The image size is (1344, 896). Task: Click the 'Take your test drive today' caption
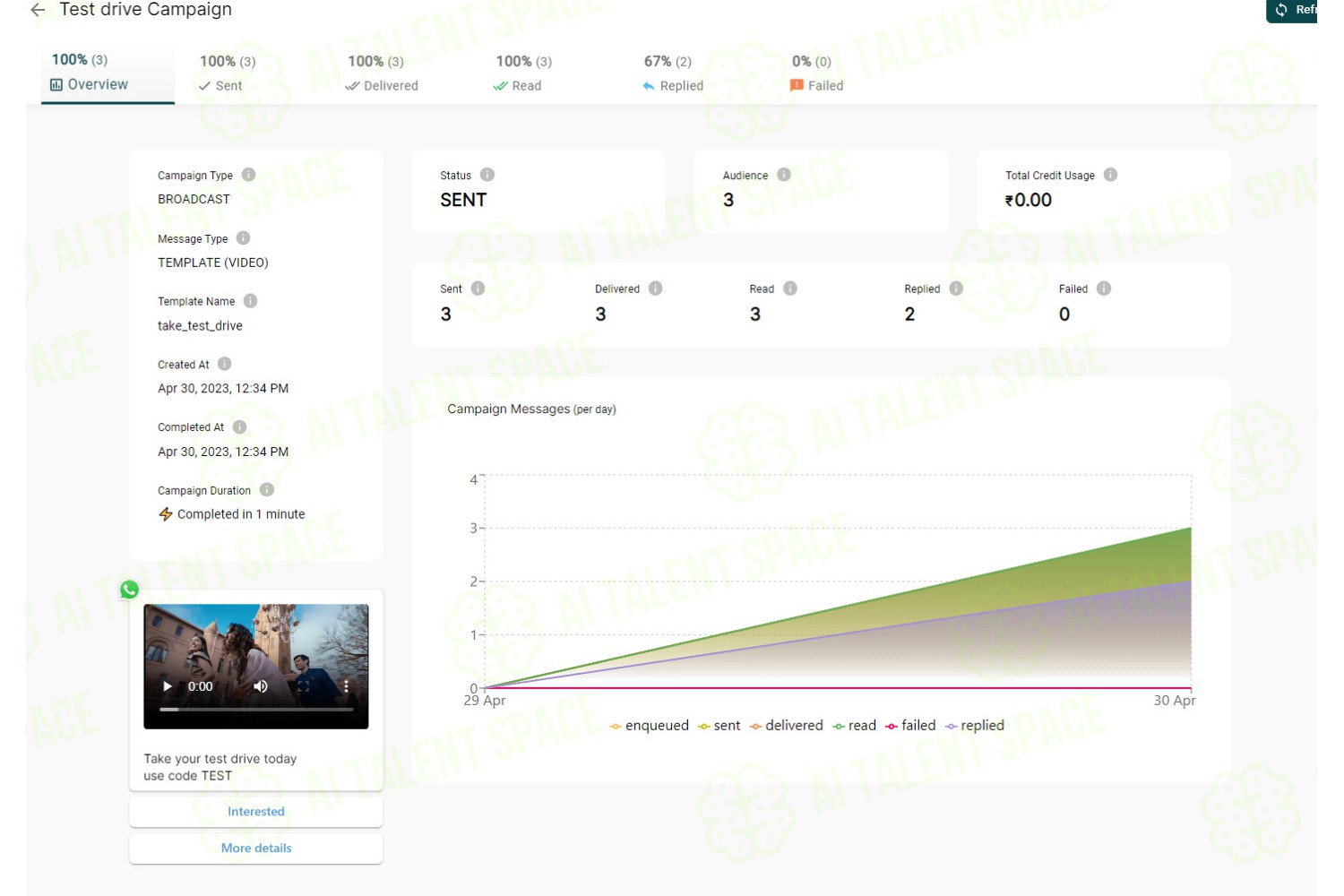[220, 759]
